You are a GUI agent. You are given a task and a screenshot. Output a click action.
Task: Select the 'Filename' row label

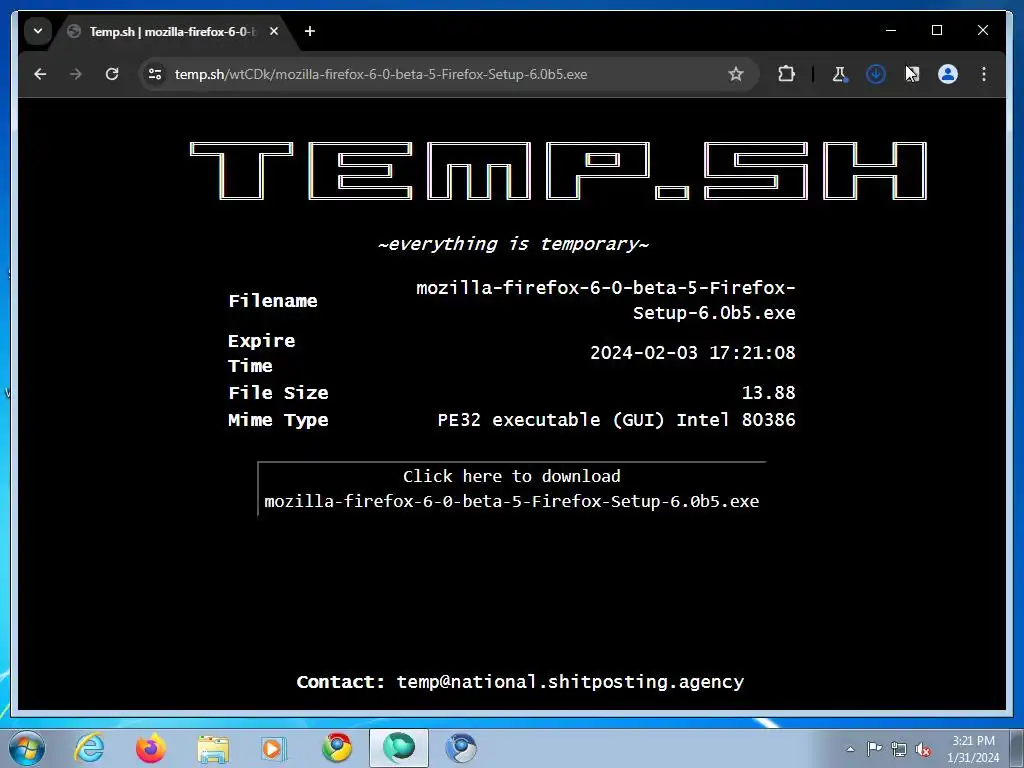[273, 300]
